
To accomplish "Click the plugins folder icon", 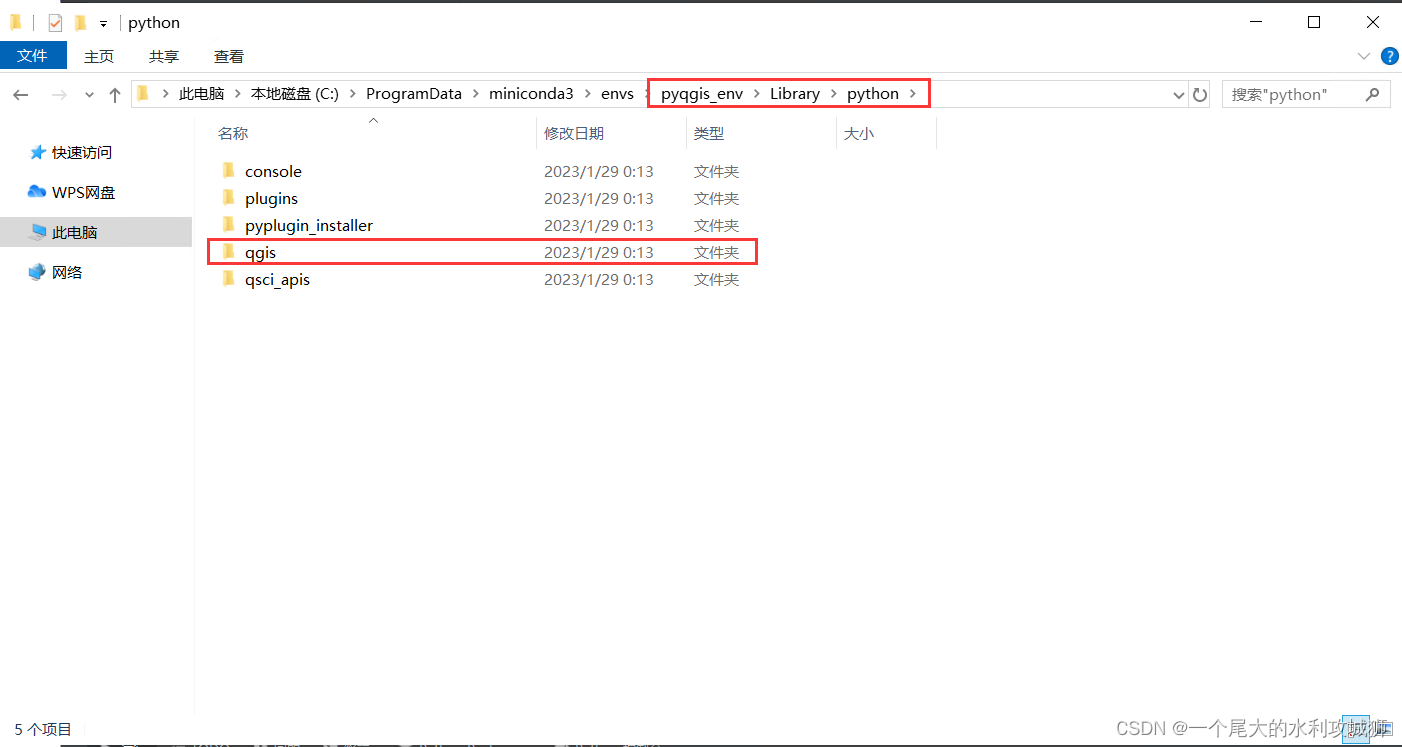I will [228, 198].
